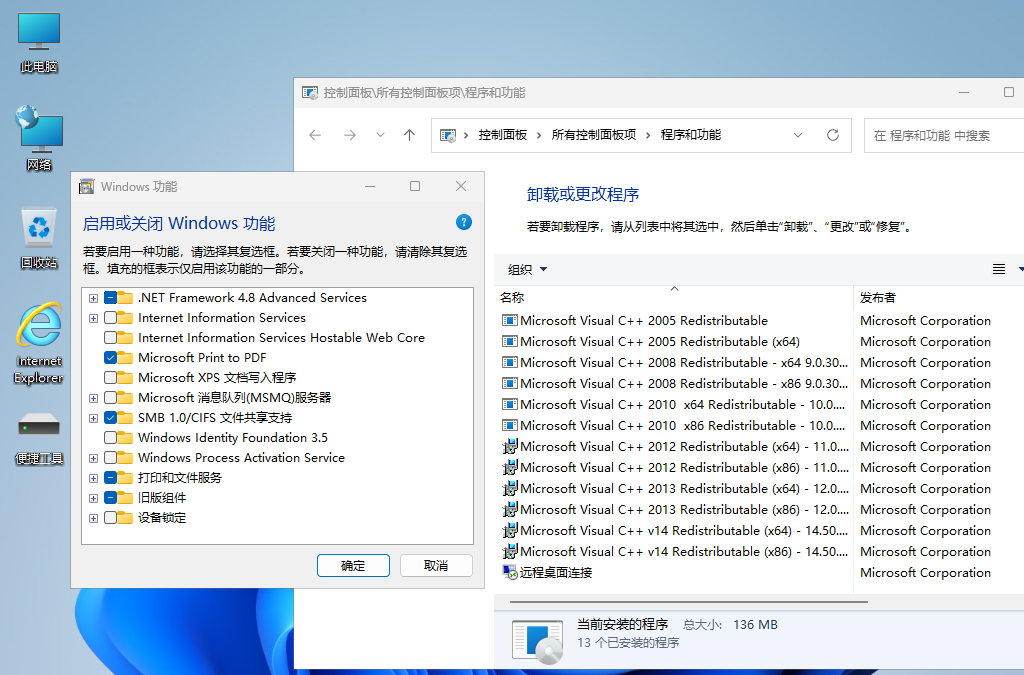Toggle the 旧版组件 checkbox

pos(110,498)
